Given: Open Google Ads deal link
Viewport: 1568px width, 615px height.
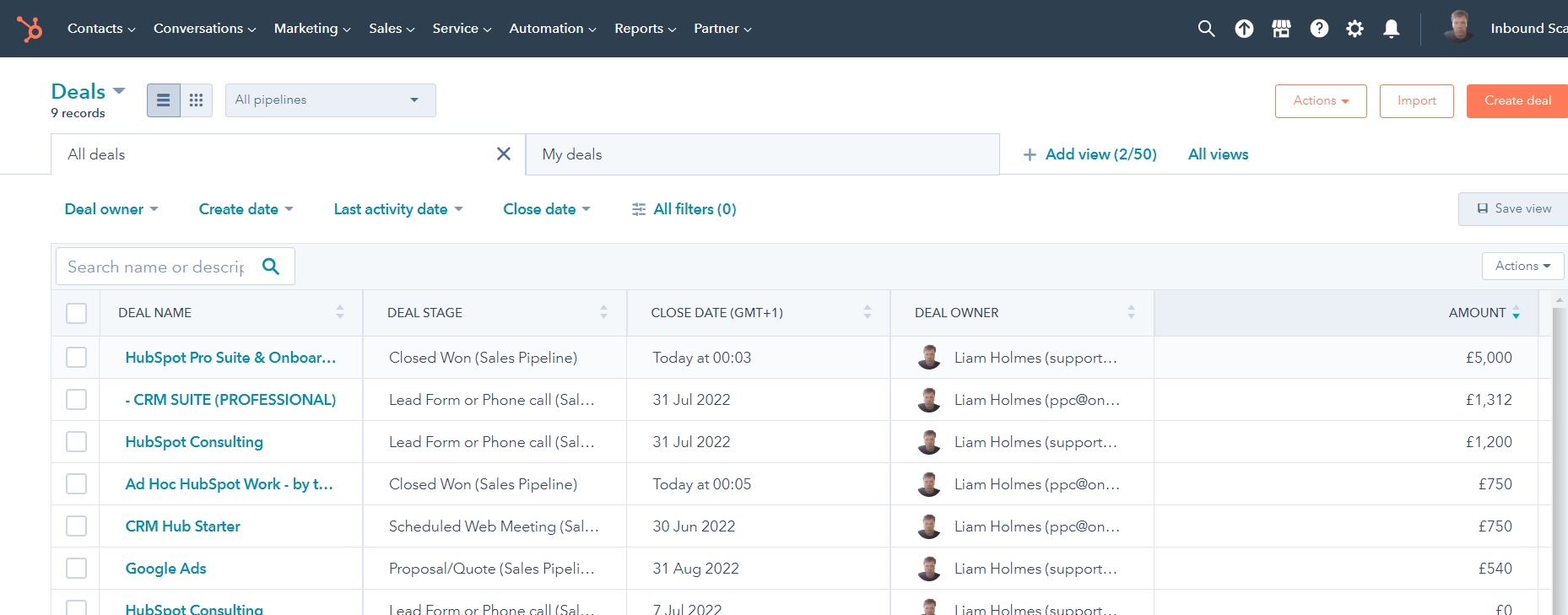Looking at the screenshot, I should (165, 569).
